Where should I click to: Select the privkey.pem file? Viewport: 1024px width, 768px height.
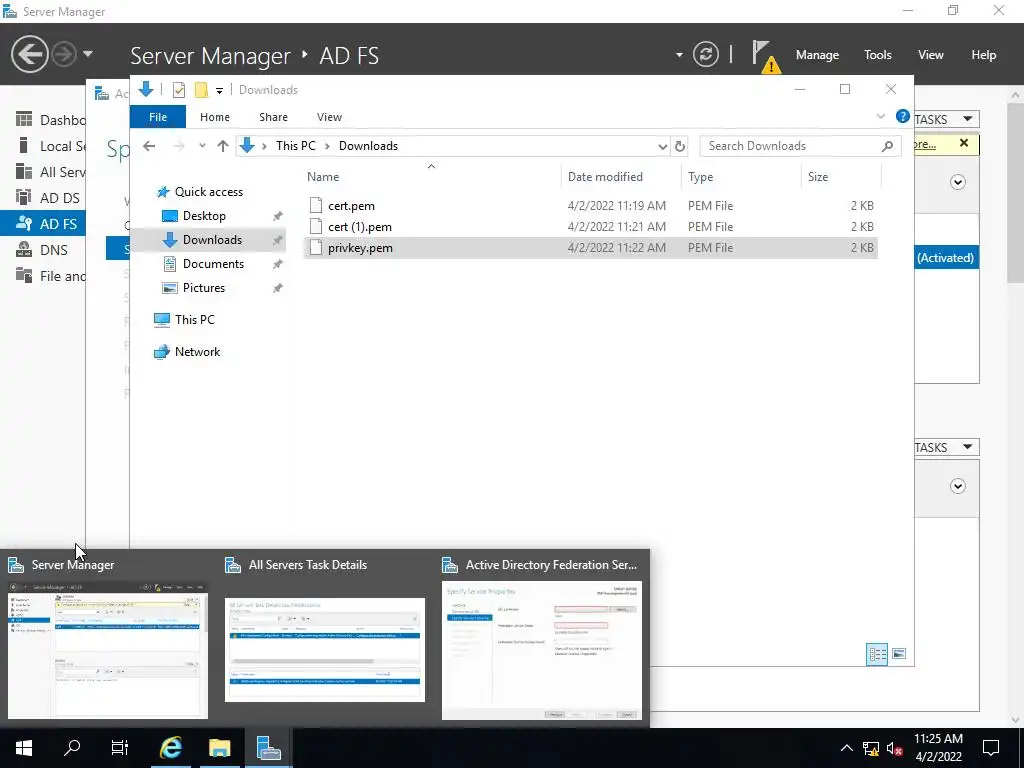(590, 248)
